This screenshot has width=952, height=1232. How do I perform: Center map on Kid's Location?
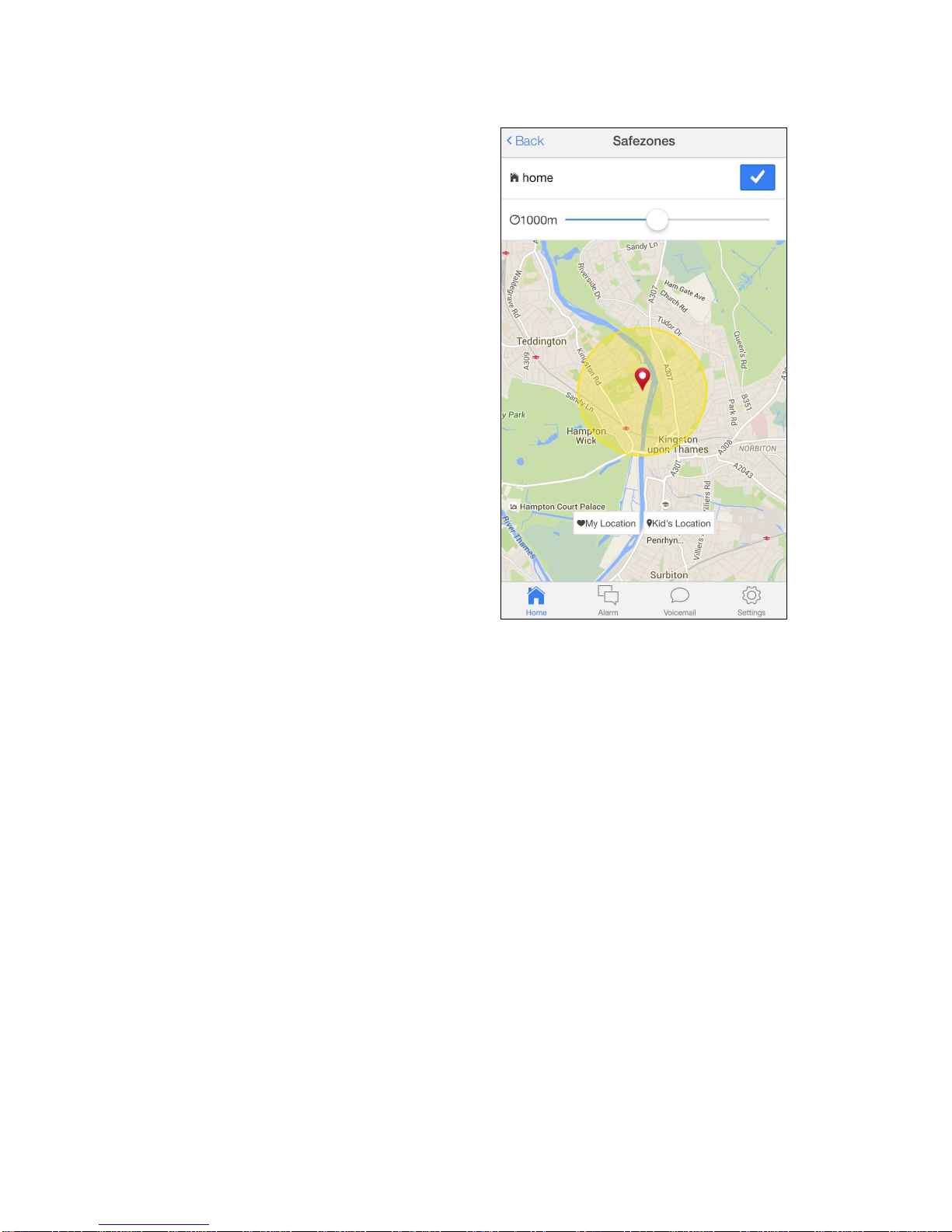(678, 523)
